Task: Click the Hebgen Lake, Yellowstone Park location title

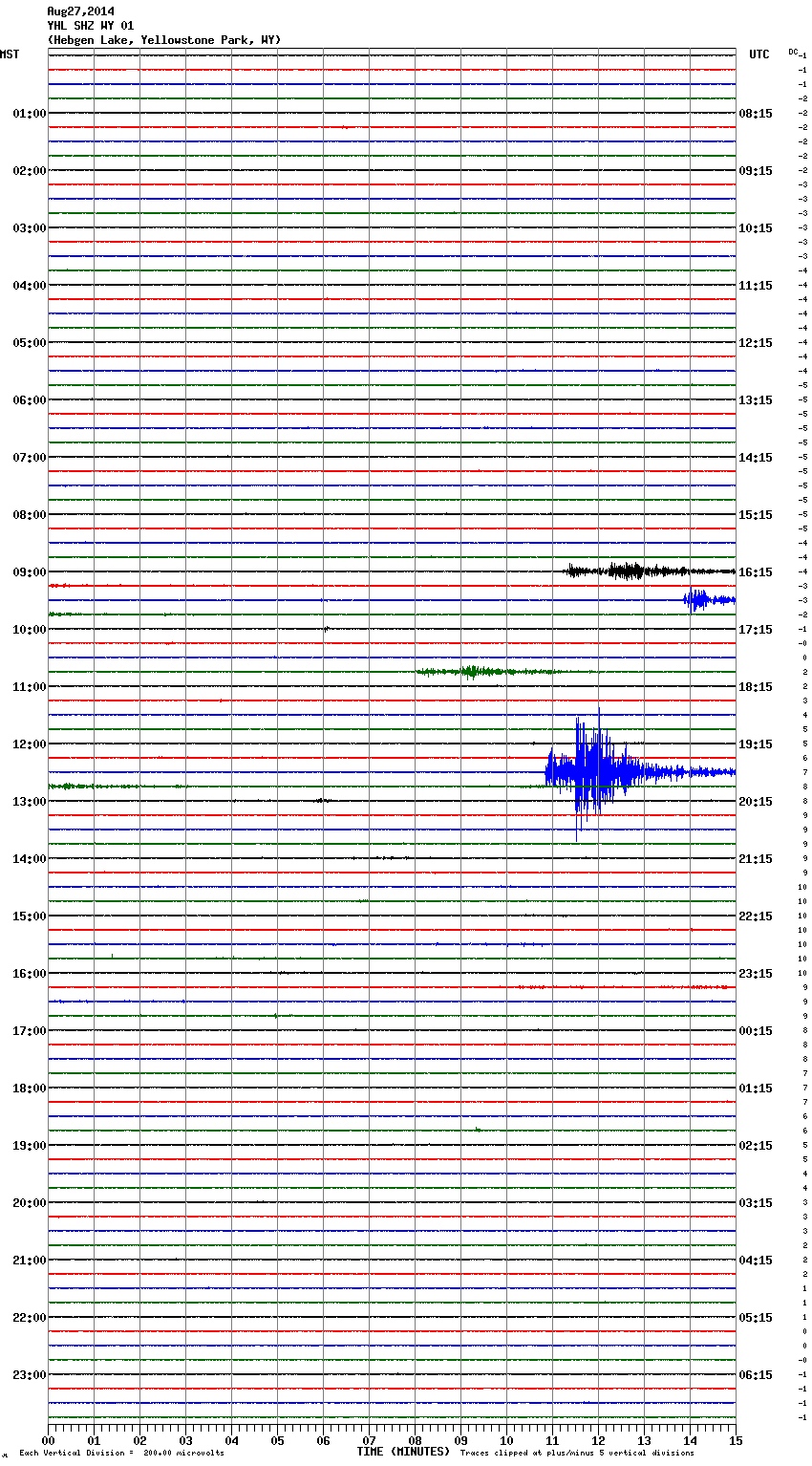Action: click(x=164, y=40)
